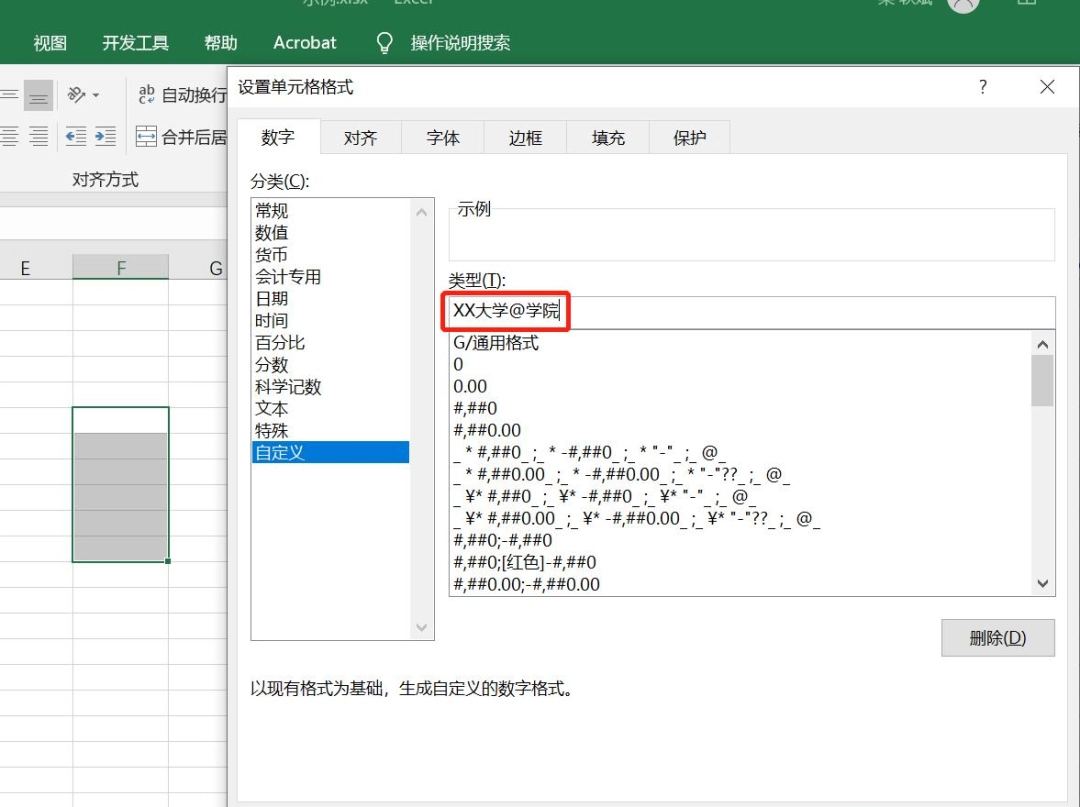Image resolution: width=1080 pixels, height=807 pixels.
Task: Select 数值 category
Action: click(331, 233)
